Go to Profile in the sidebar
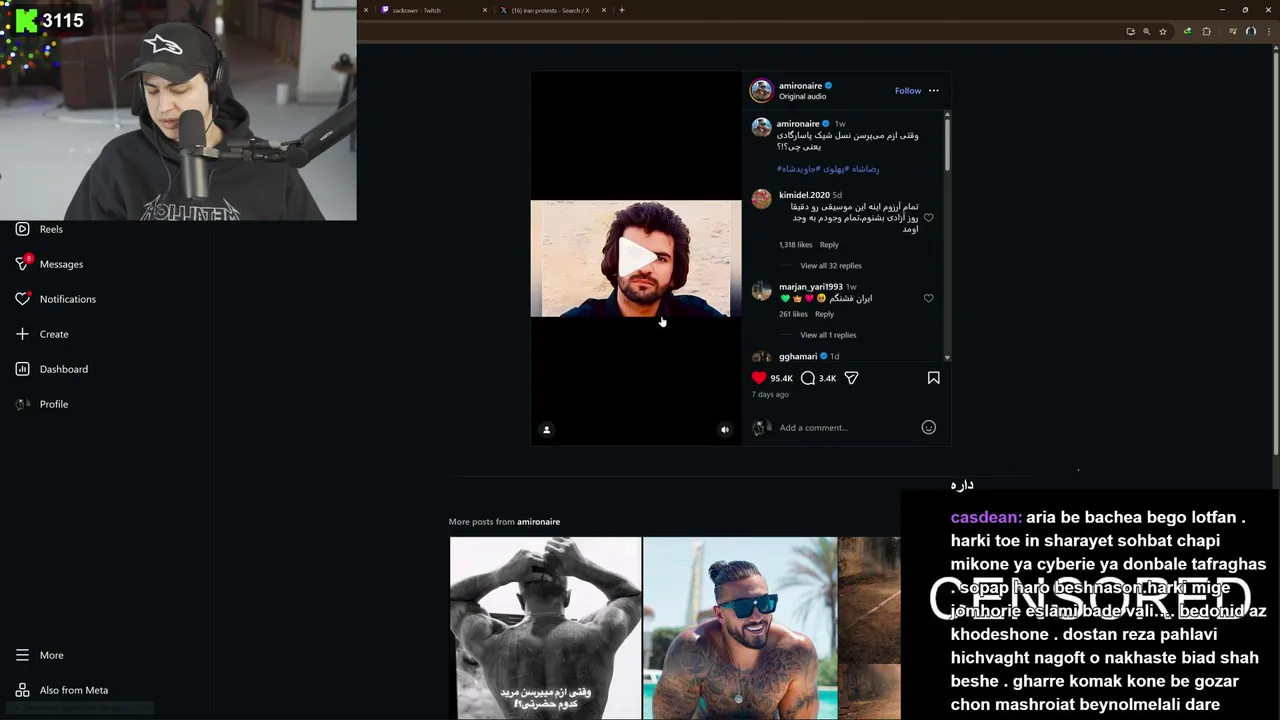 click(x=42, y=404)
